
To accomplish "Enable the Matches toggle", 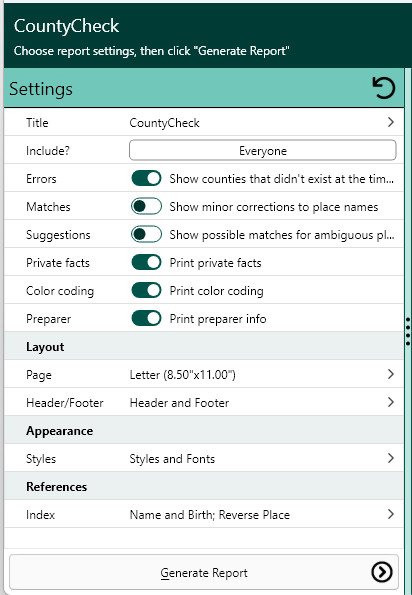I will [x=146, y=206].
